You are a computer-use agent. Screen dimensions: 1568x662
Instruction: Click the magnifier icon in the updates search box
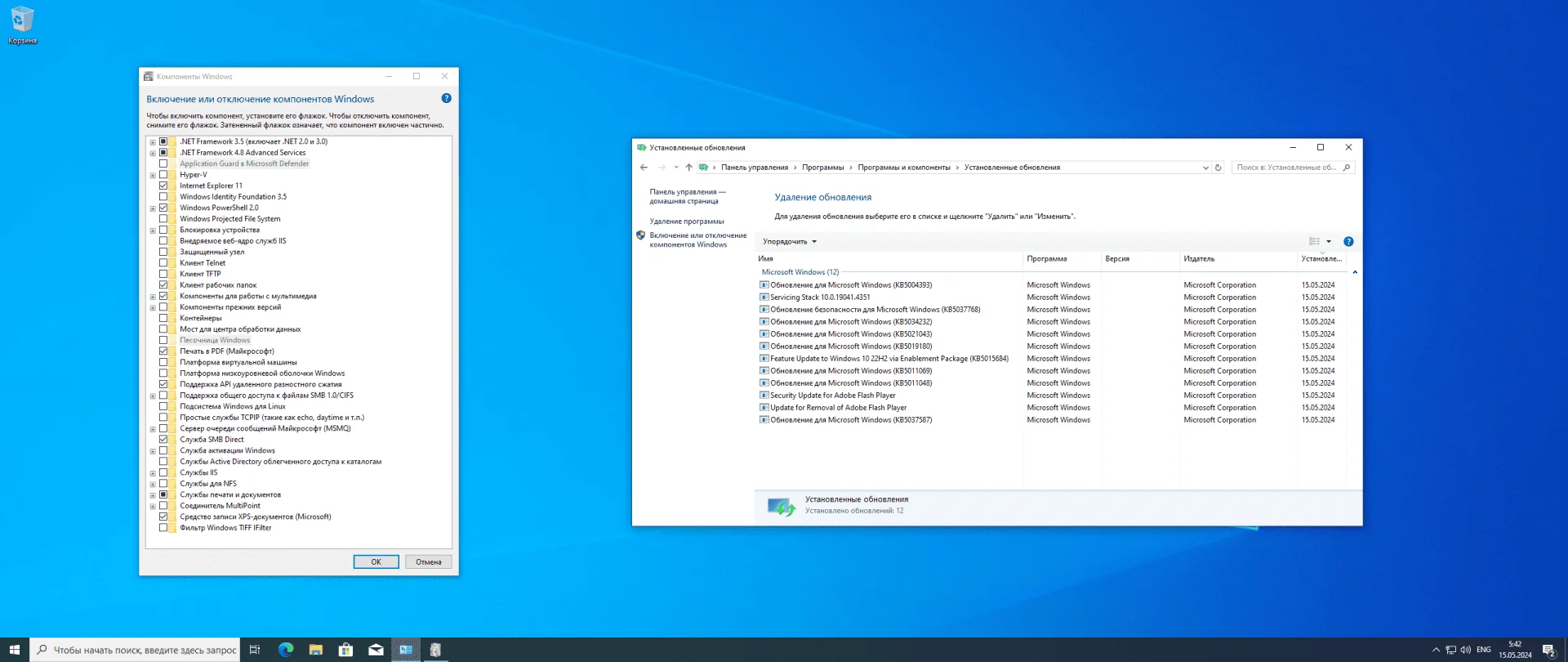click(x=1347, y=168)
